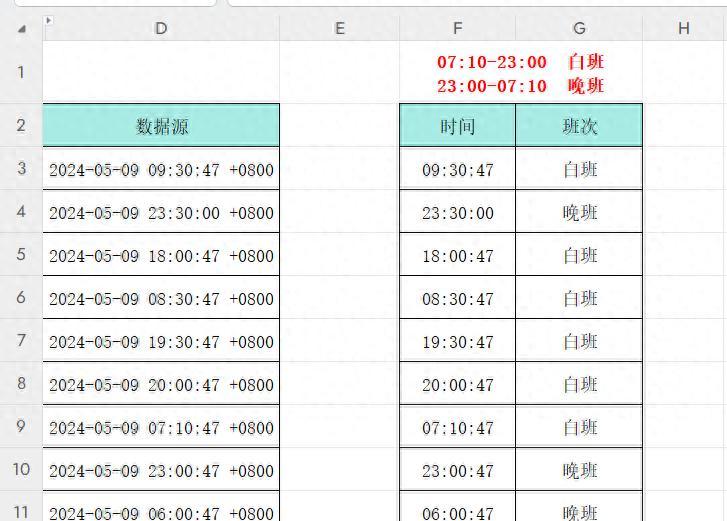Select column E header

[339, 28]
